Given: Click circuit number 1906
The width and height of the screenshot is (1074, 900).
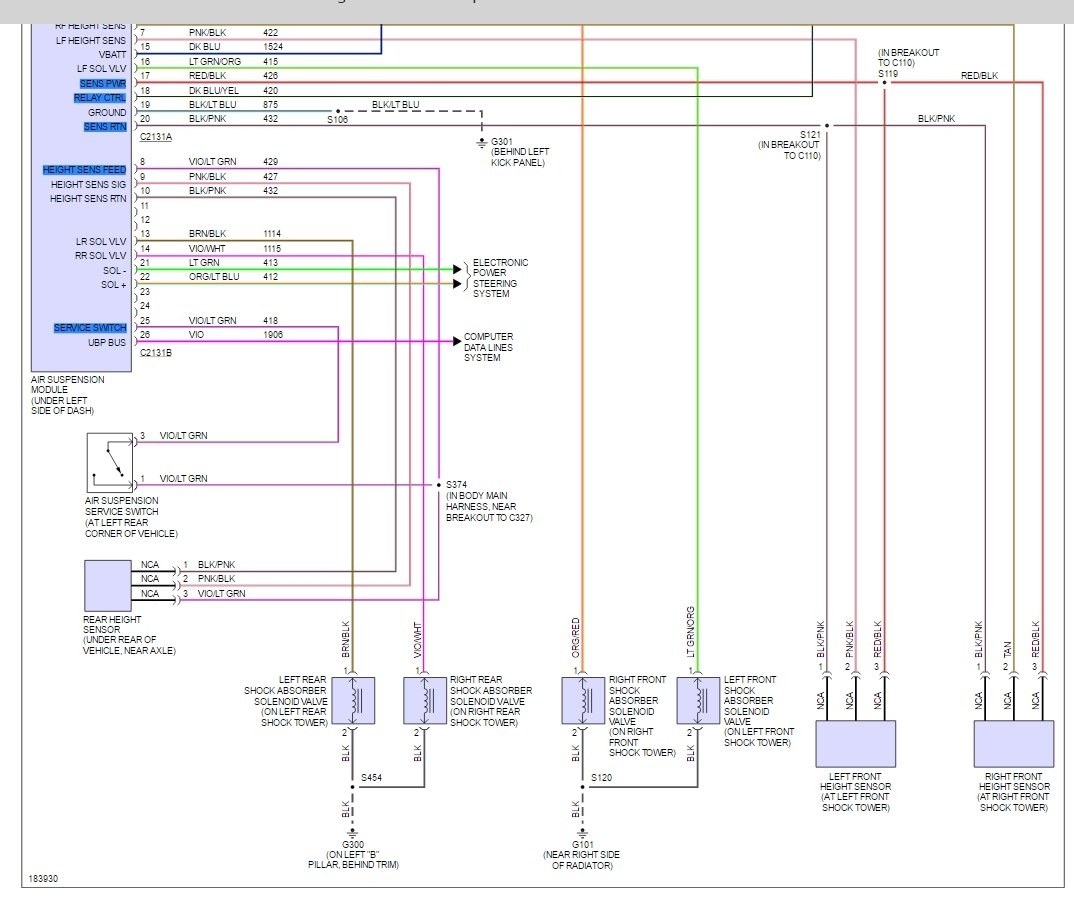Looking at the screenshot, I should 273,334.
